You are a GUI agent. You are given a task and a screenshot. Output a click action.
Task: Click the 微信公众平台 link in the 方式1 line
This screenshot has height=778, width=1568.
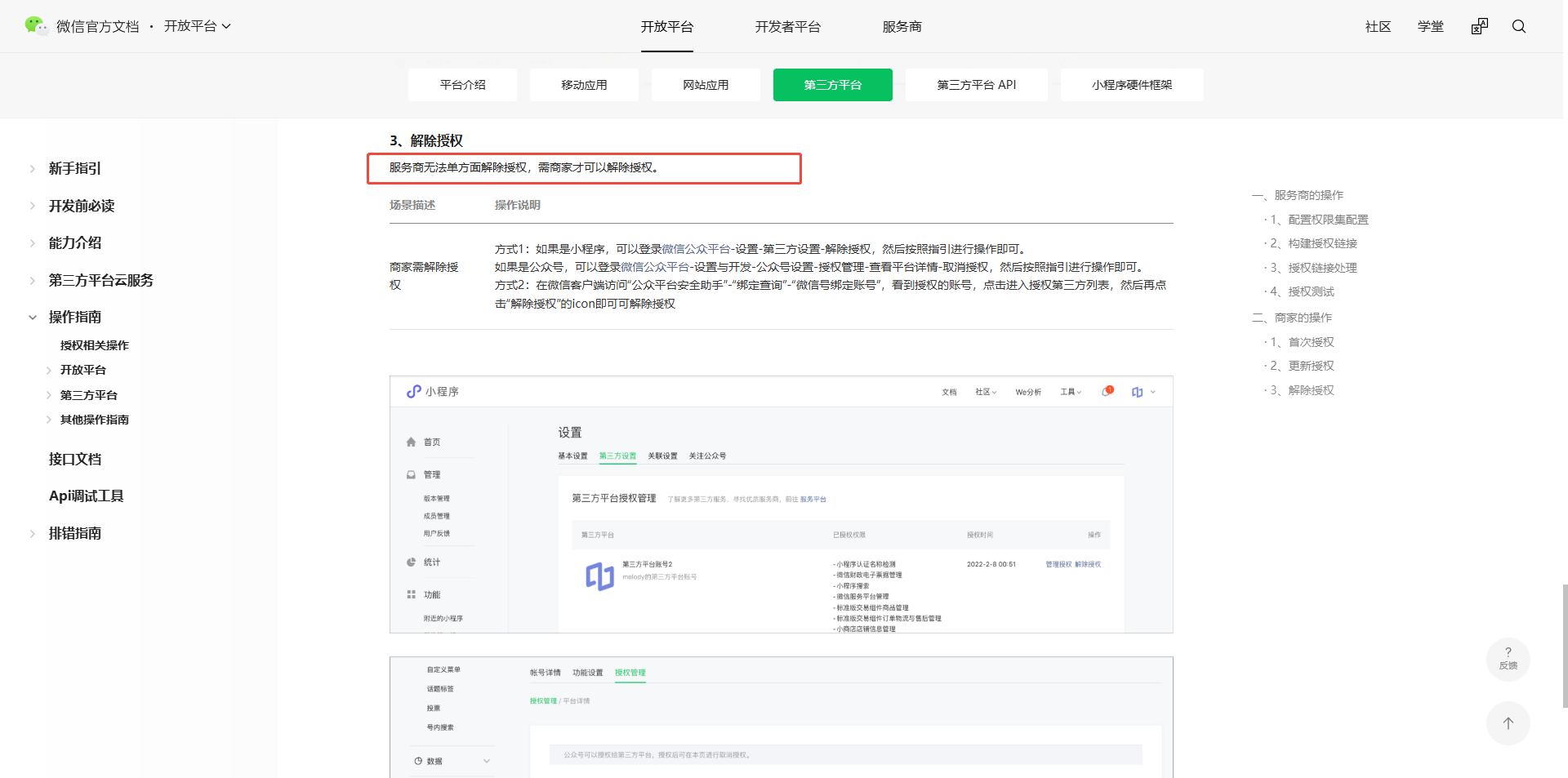point(697,249)
